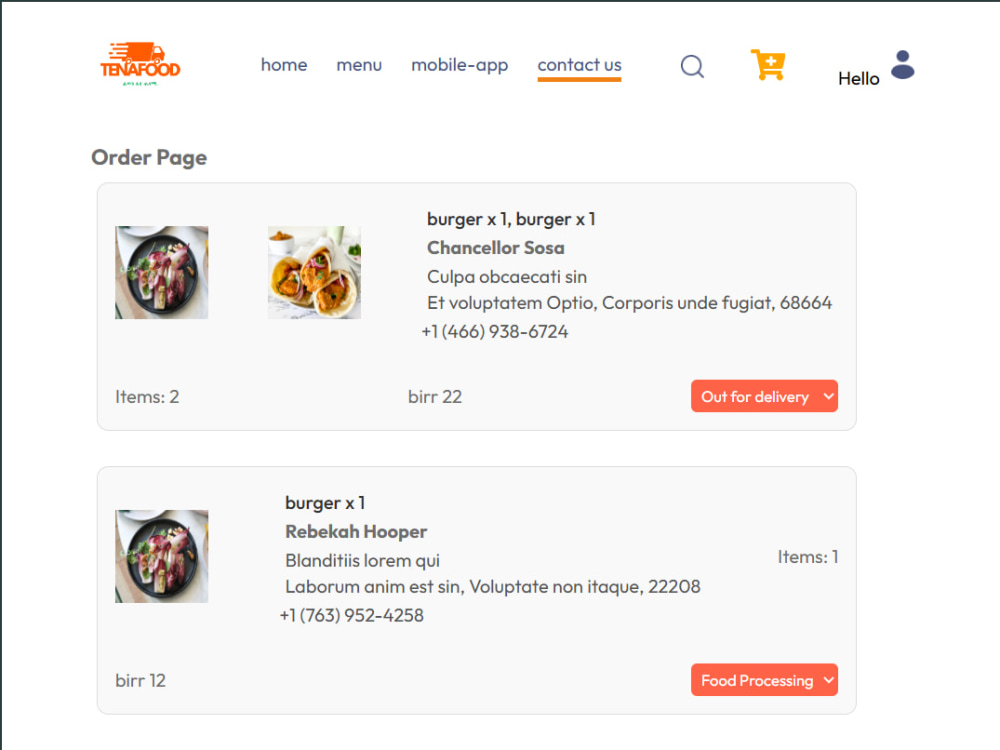
Task: Click the TenaFood truck logo
Action: 140,64
